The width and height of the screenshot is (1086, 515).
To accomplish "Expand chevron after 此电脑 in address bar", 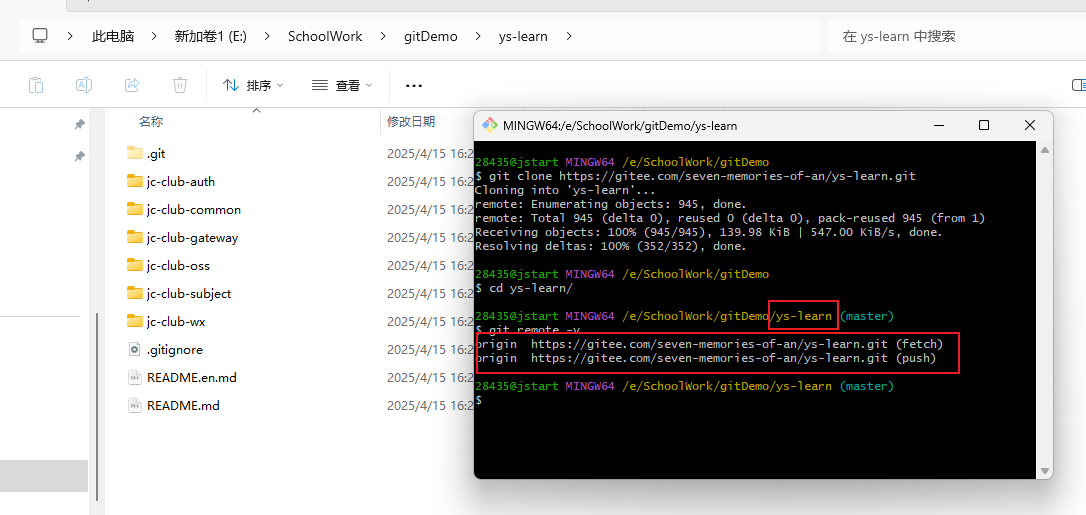I will tap(154, 36).
